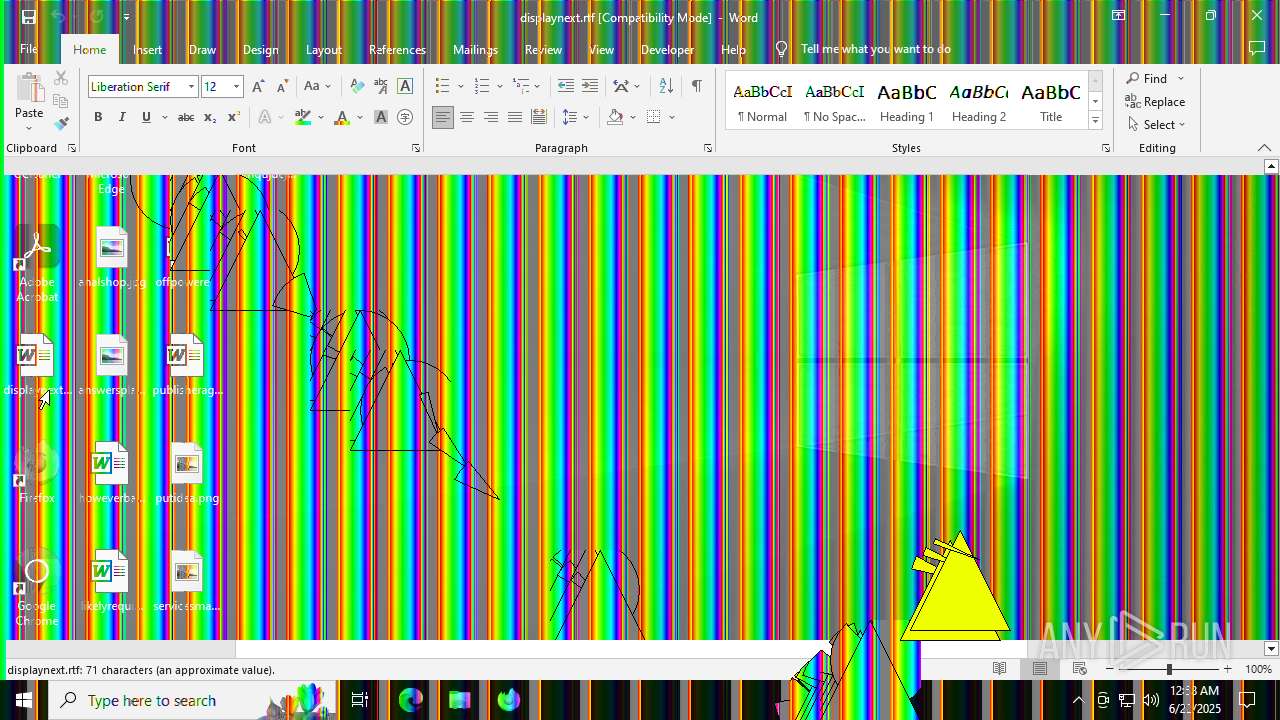Decrease paragraph indent
1280x720 pixels.
(x=566, y=86)
